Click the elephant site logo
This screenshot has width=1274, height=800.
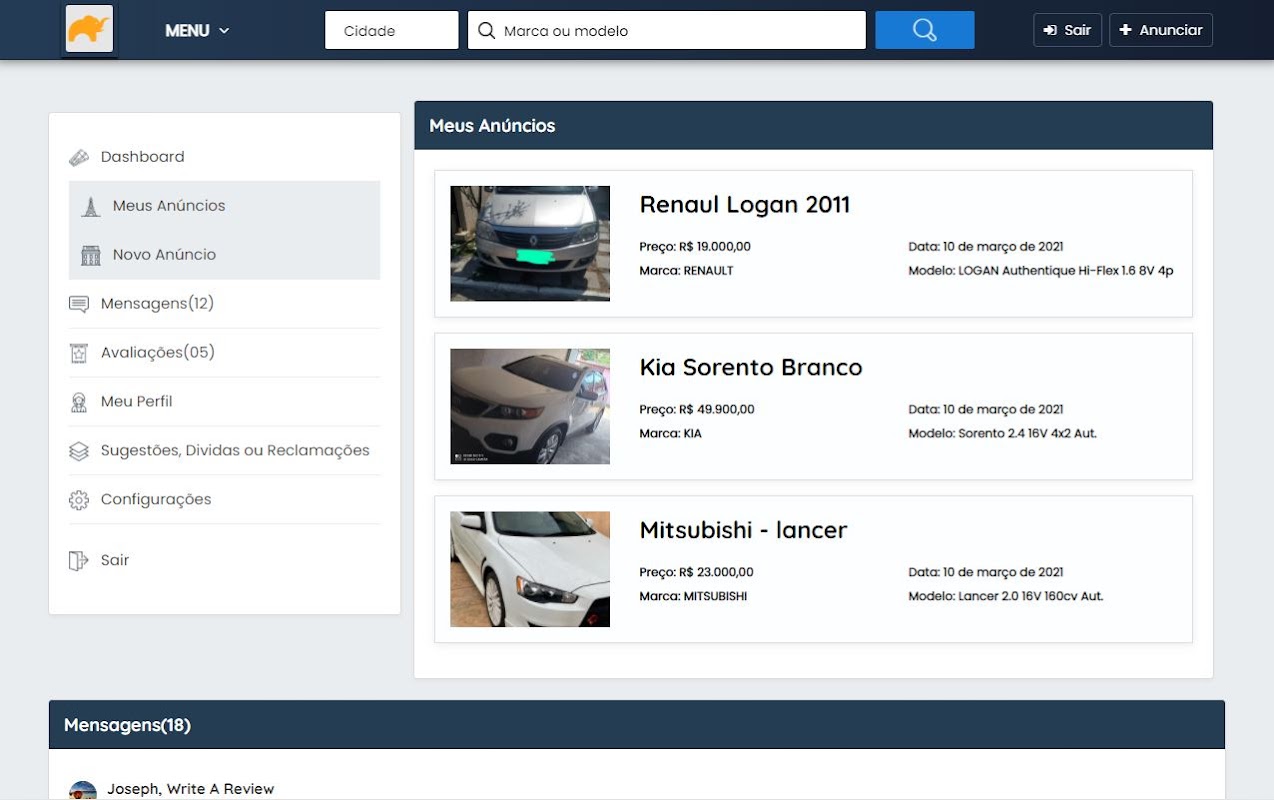89,29
